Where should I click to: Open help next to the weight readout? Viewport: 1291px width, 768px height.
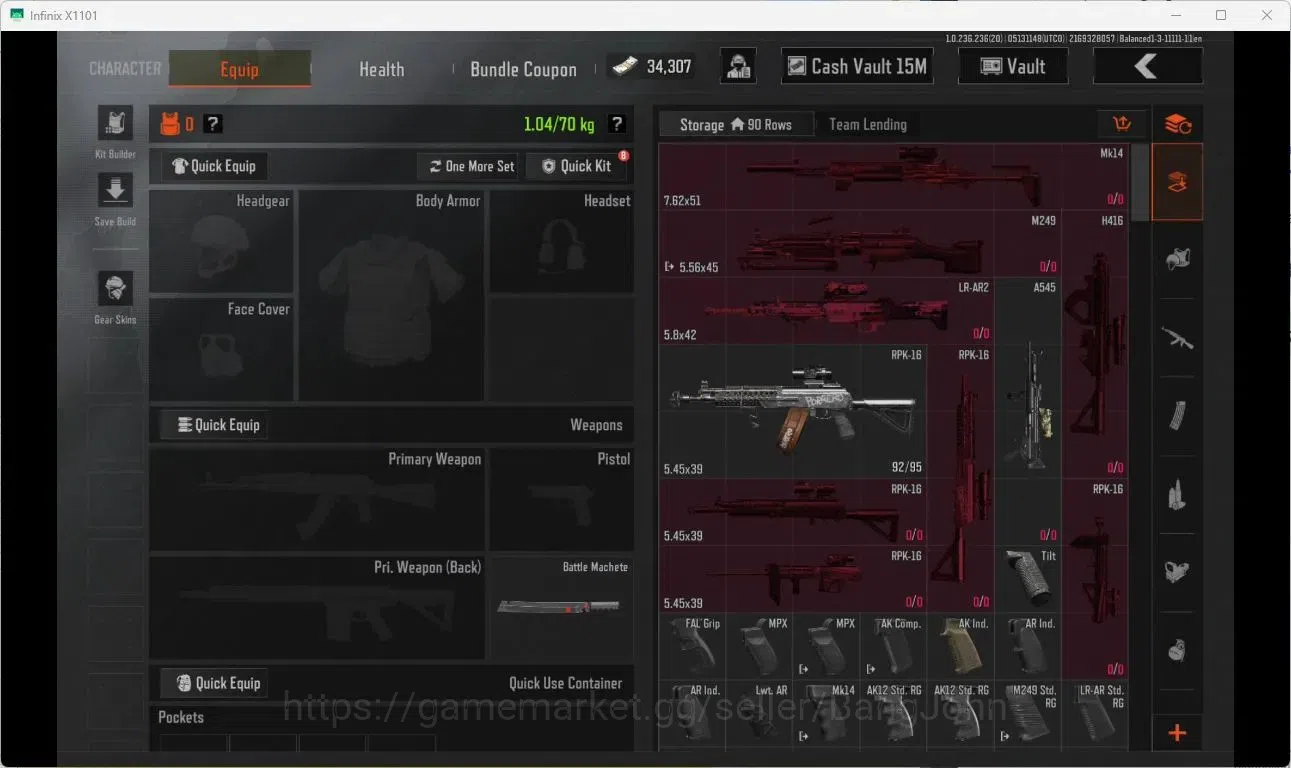click(617, 124)
